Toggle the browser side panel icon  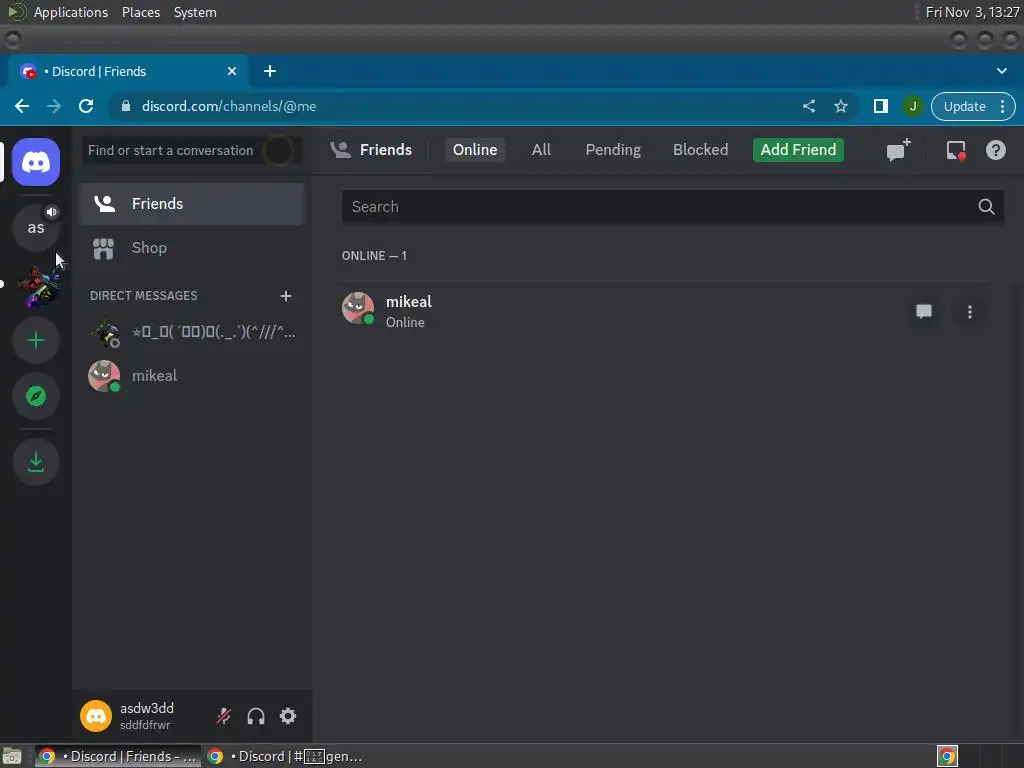pos(880,106)
